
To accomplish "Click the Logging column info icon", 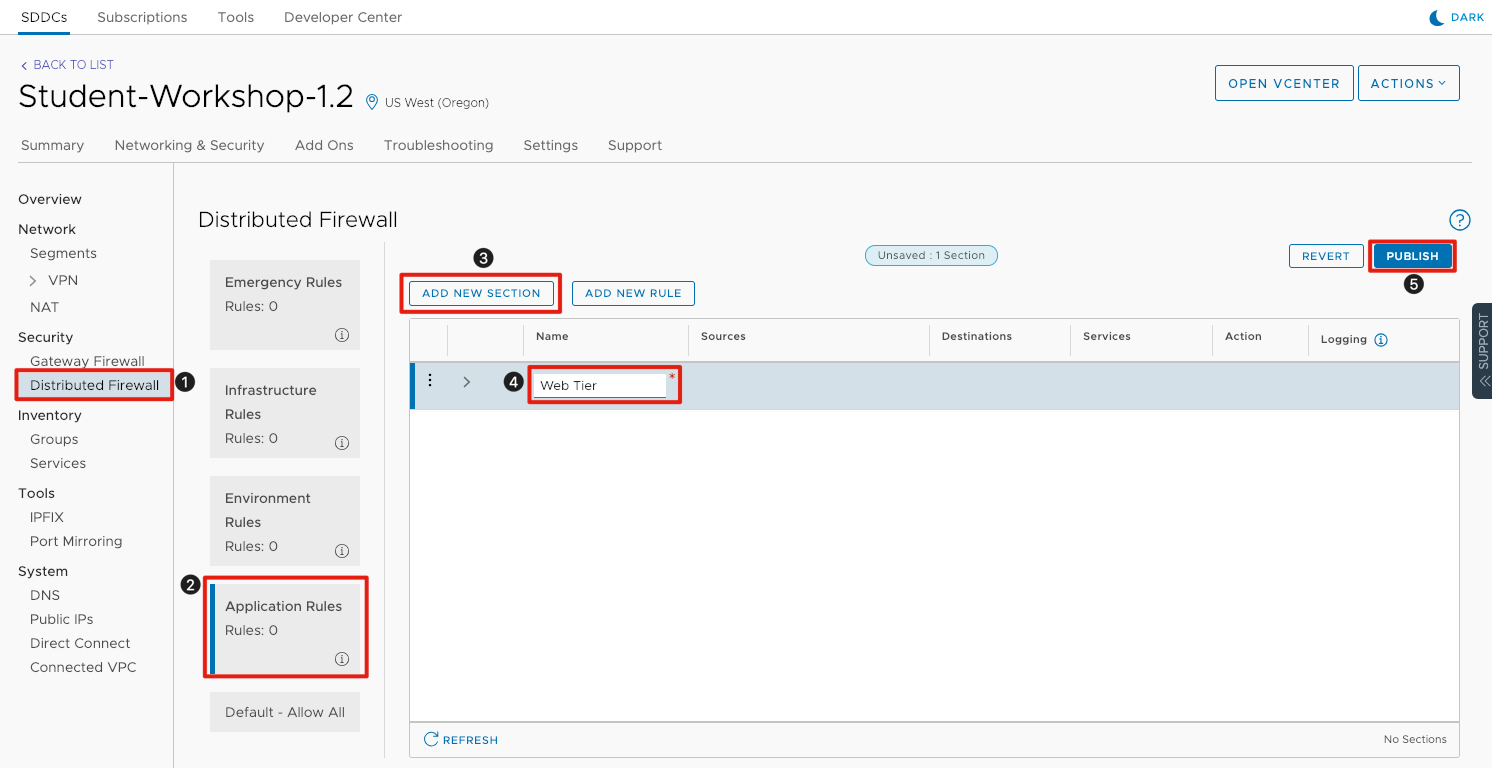I will 1381,340.
